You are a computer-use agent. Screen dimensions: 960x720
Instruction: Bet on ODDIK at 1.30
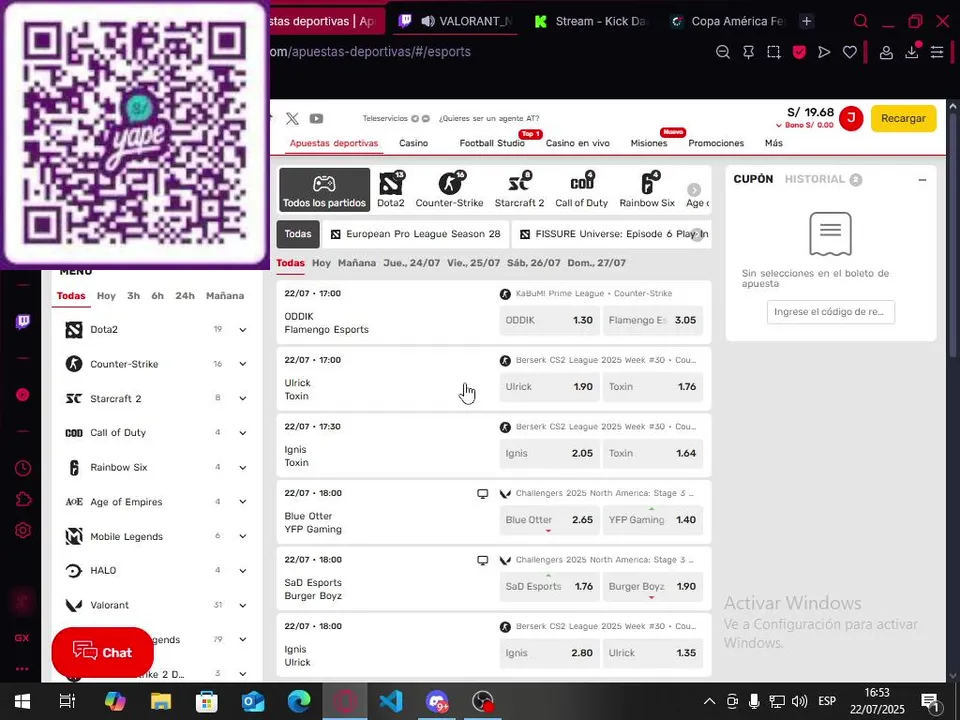pyautogui.click(x=549, y=320)
